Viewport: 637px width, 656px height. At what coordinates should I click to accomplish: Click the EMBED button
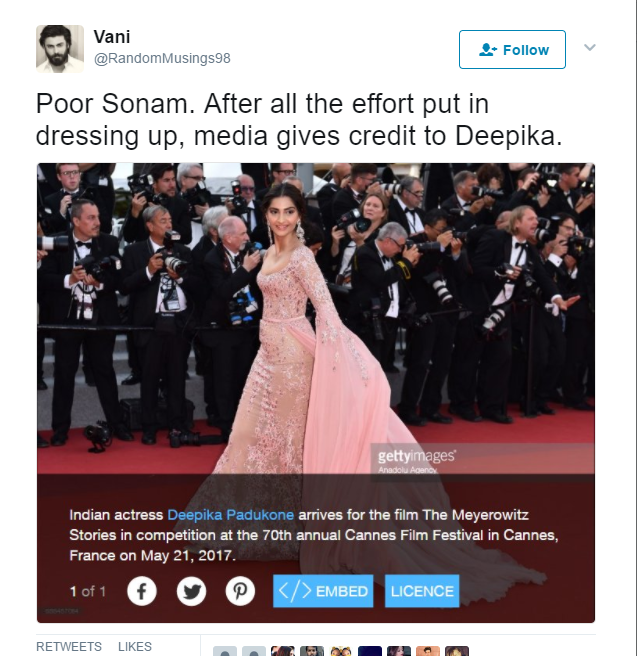coord(323,591)
